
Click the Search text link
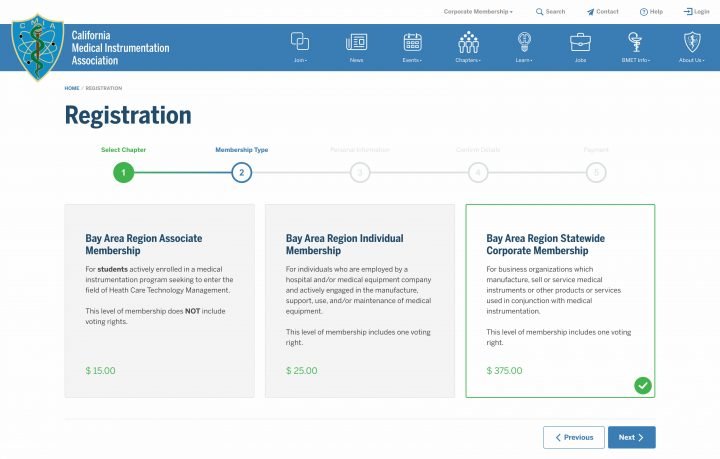pos(555,11)
